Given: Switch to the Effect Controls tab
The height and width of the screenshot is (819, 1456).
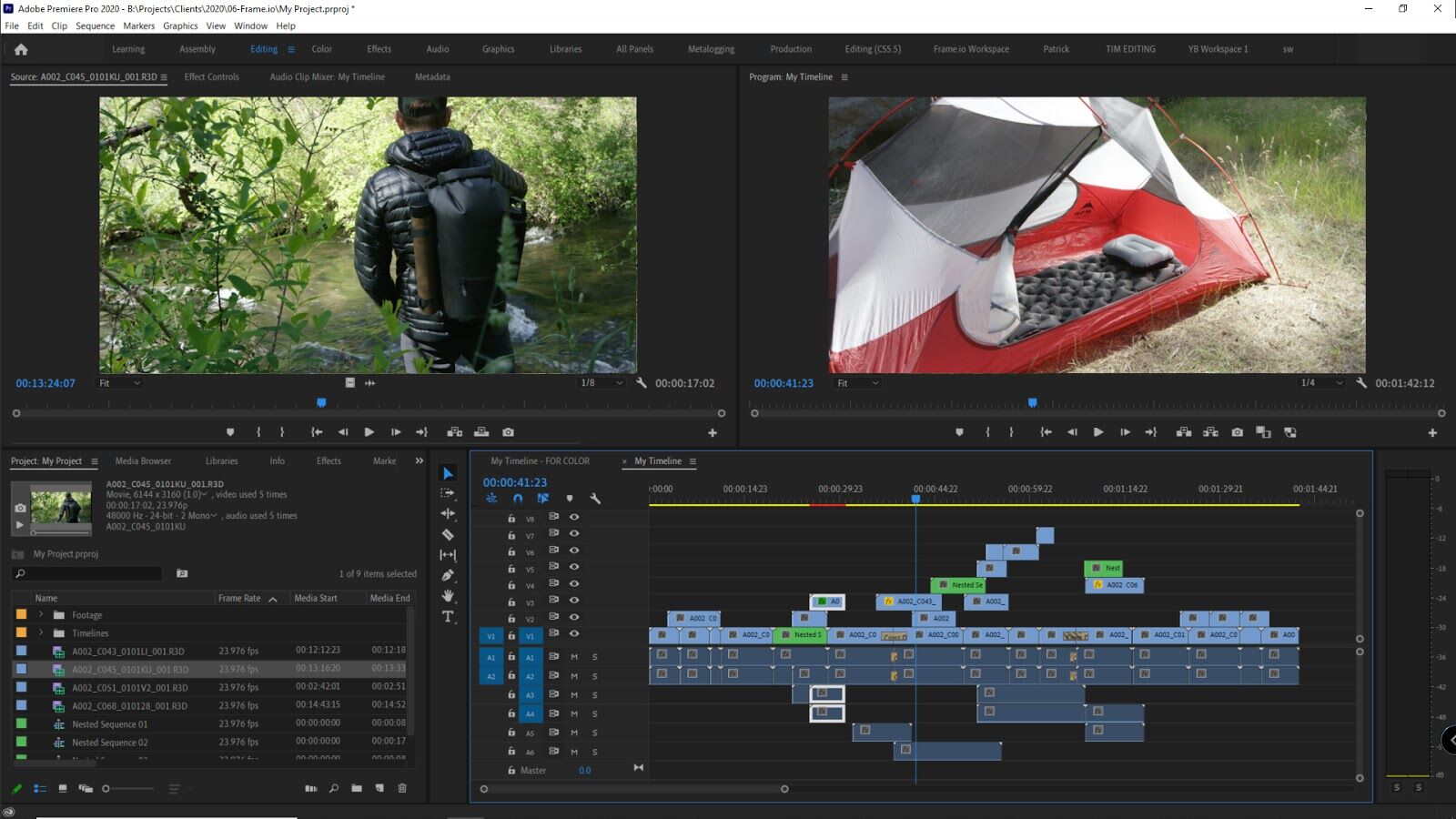Looking at the screenshot, I should pos(212,77).
